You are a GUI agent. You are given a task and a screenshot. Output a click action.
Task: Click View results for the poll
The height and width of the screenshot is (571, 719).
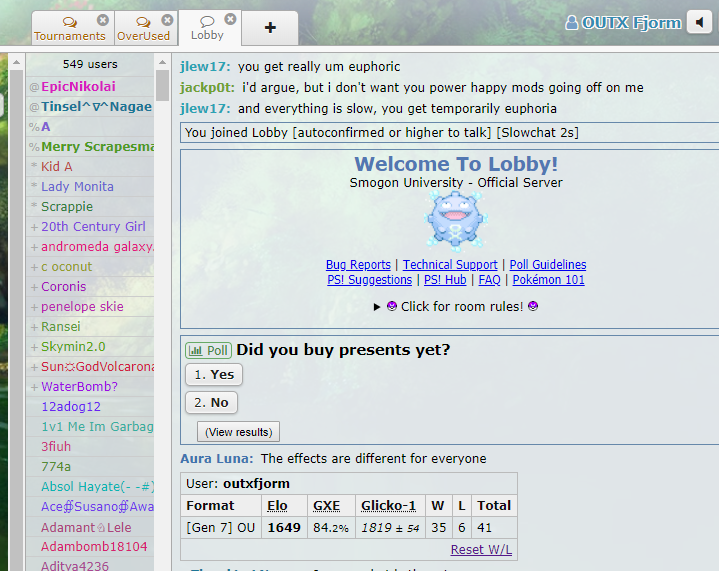tap(238, 432)
